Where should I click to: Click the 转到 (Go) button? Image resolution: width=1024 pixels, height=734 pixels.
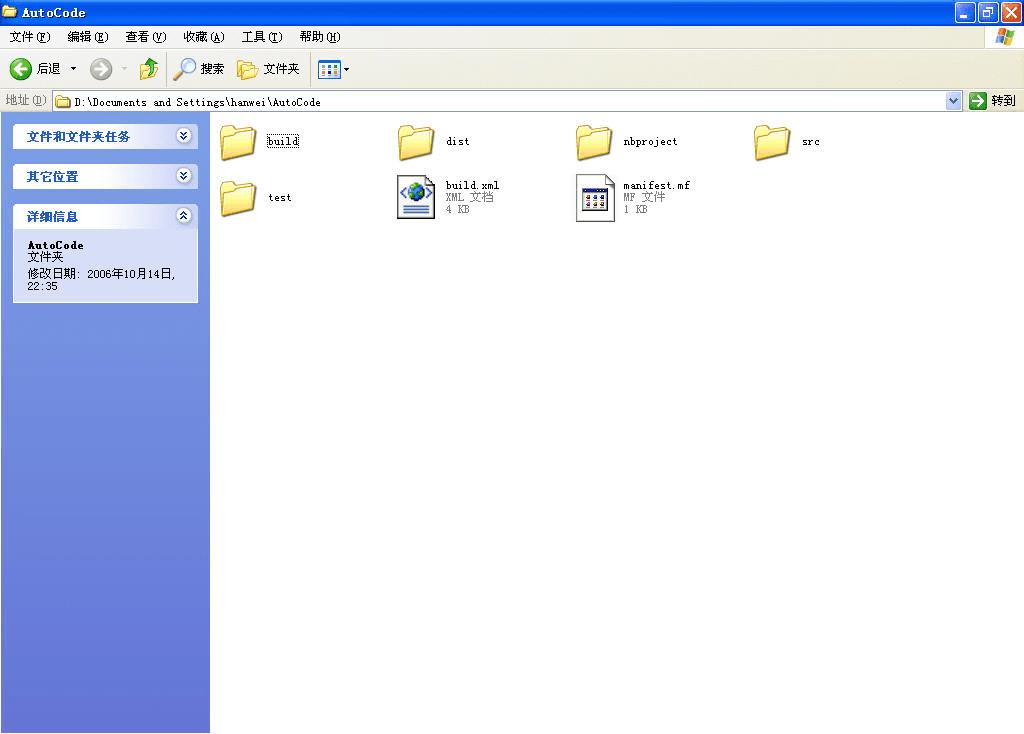coord(993,101)
